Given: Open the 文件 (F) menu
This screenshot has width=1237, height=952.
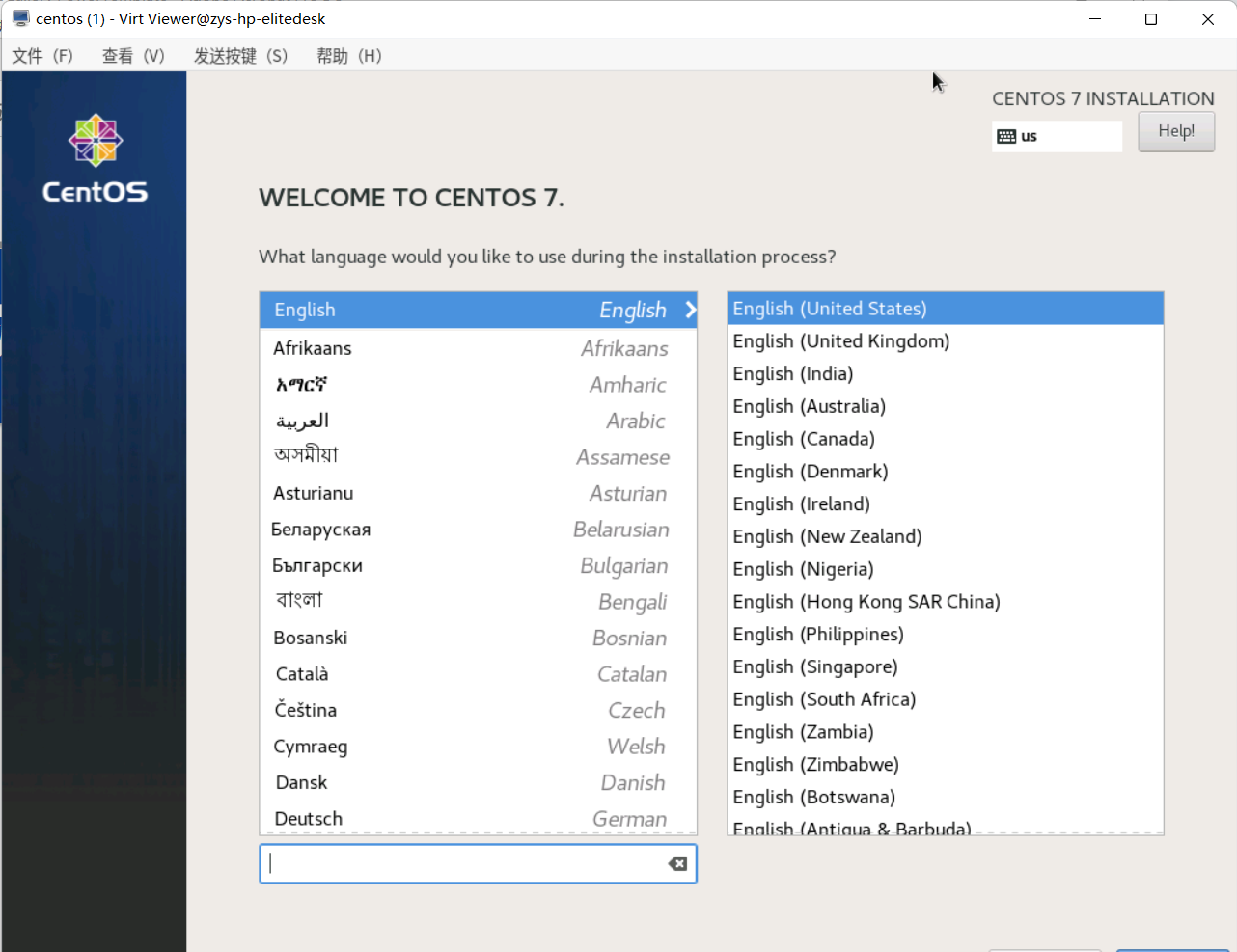Looking at the screenshot, I should coord(42,56).
